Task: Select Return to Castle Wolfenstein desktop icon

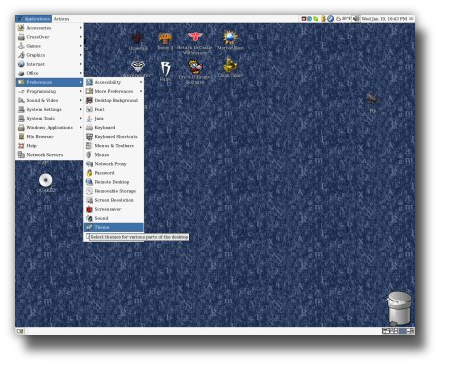Action: pyautogui.click(x=195, y=37)
